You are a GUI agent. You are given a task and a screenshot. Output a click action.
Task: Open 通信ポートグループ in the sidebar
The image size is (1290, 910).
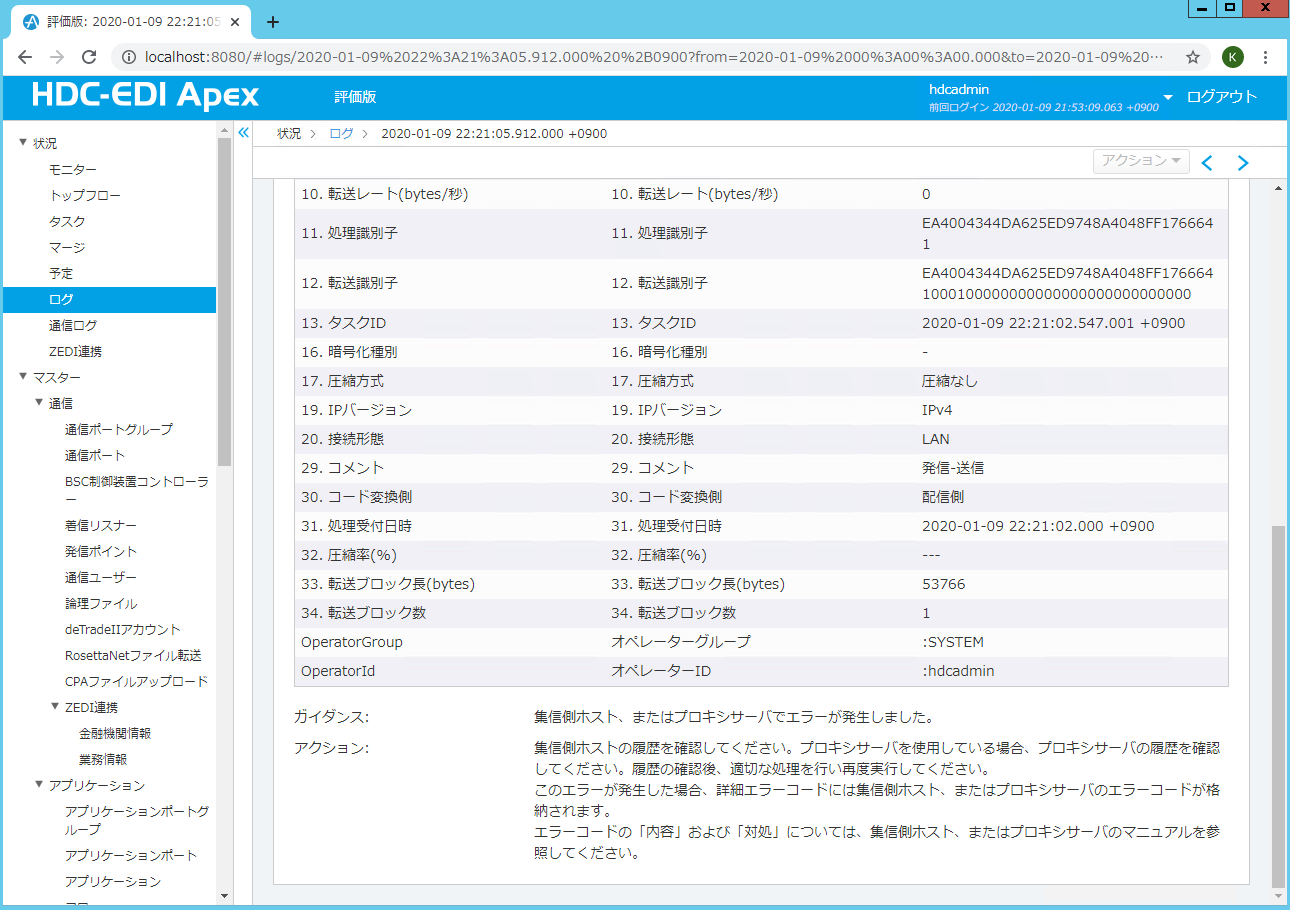coord(119,429)
